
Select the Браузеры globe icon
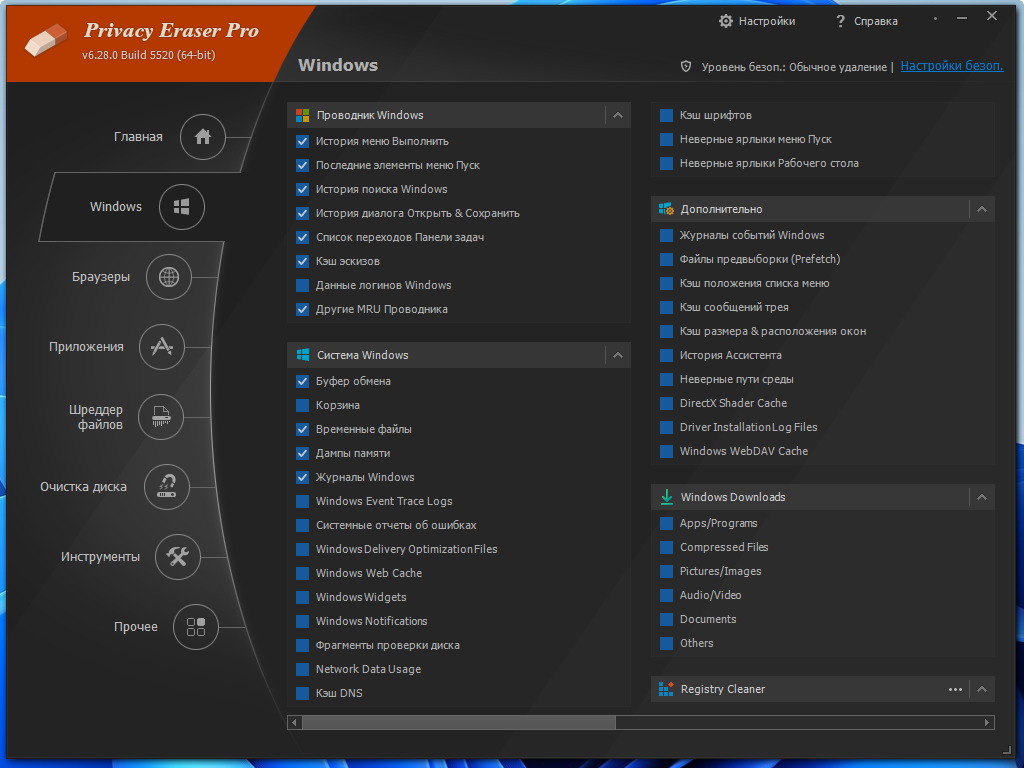coord(168,277)
